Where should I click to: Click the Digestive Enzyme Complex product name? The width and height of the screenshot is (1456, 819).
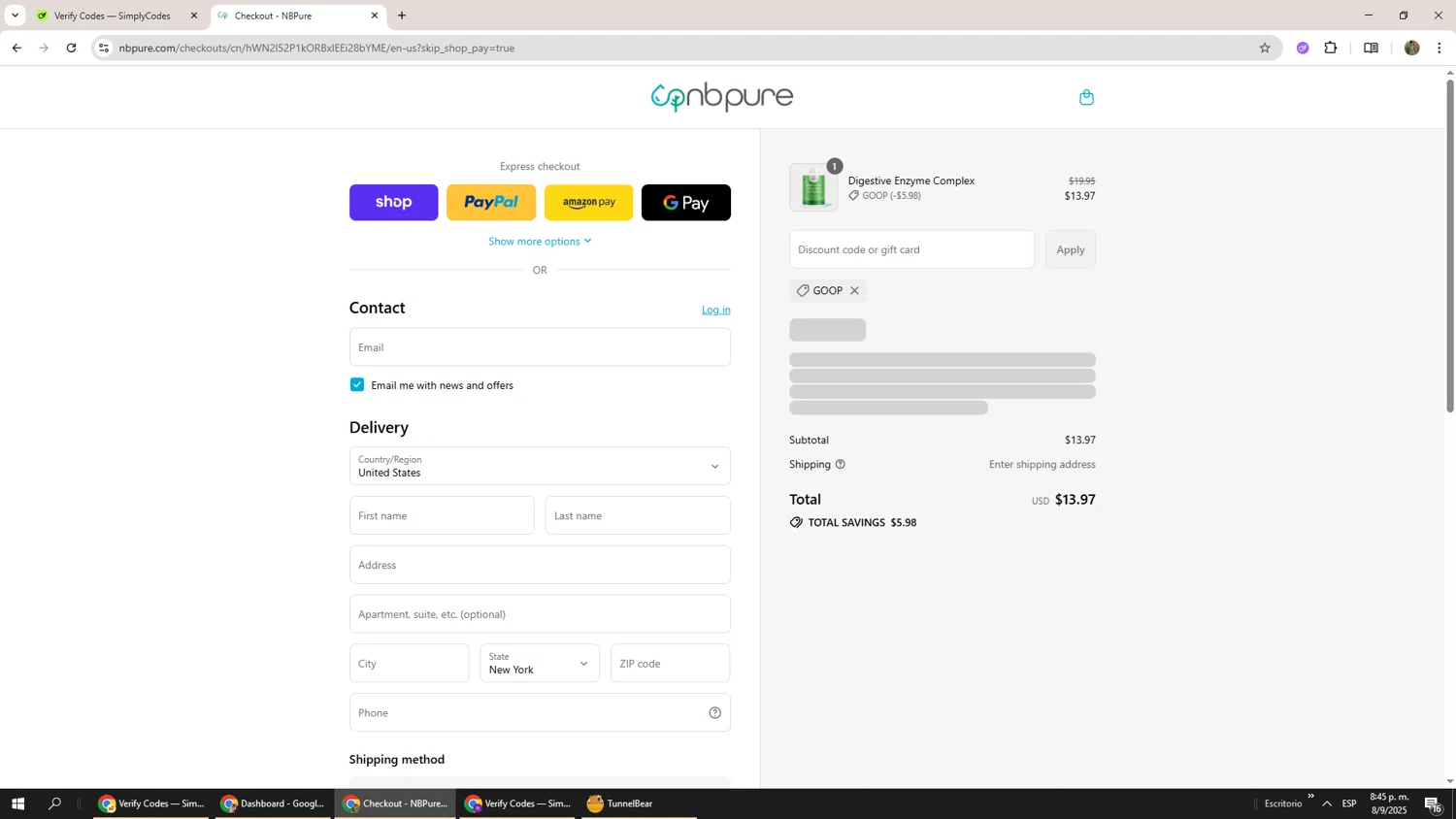pos(911,180)
